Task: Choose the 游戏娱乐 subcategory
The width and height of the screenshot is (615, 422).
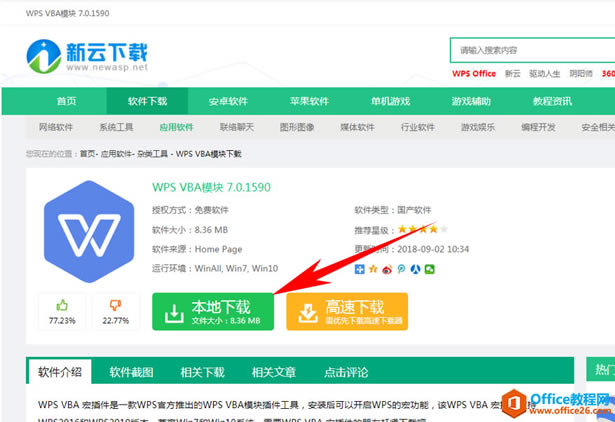Action: 478,127
